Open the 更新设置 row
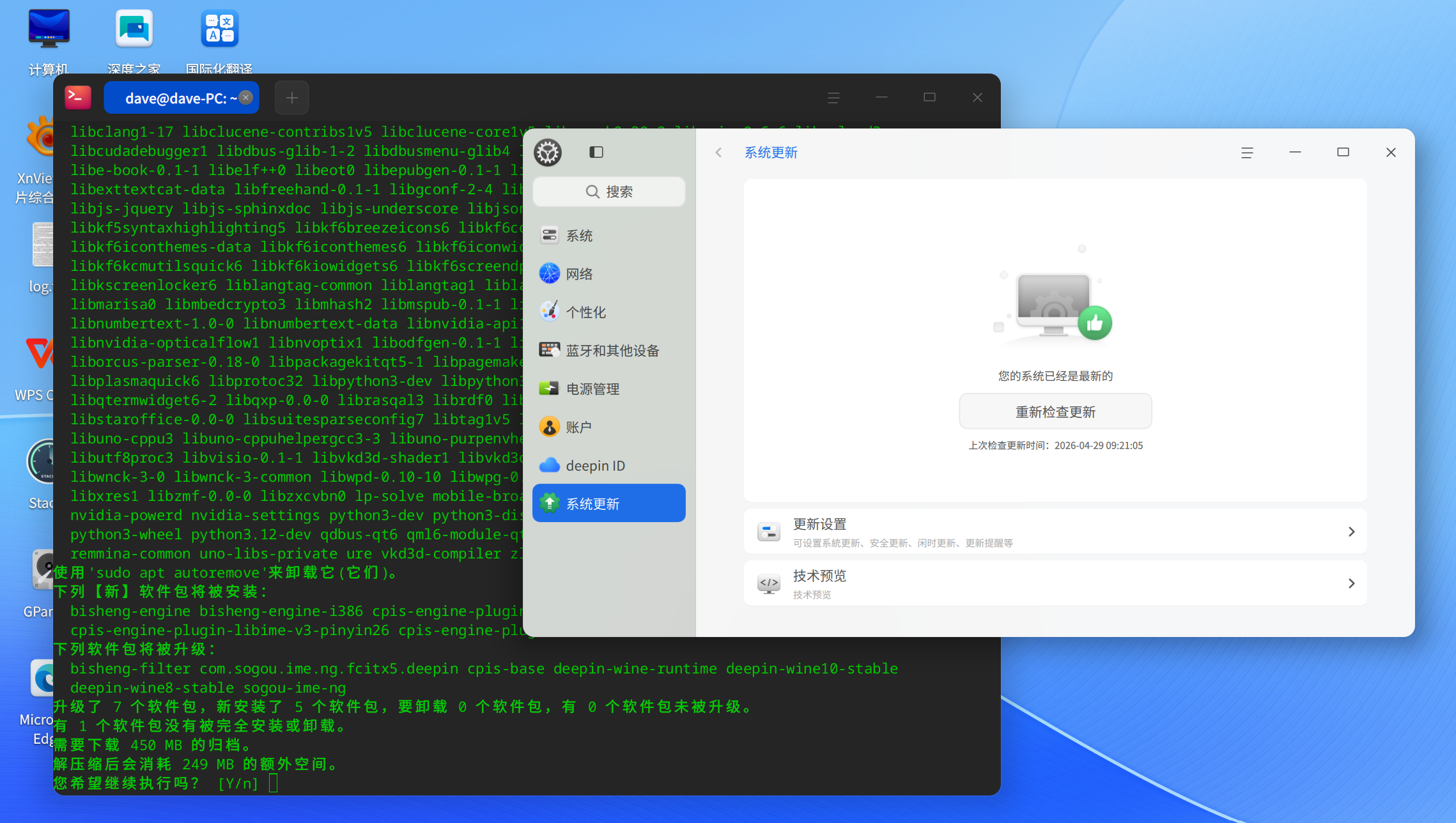Viewport: 1456px width, 823px height. (x=1055, y=532)
